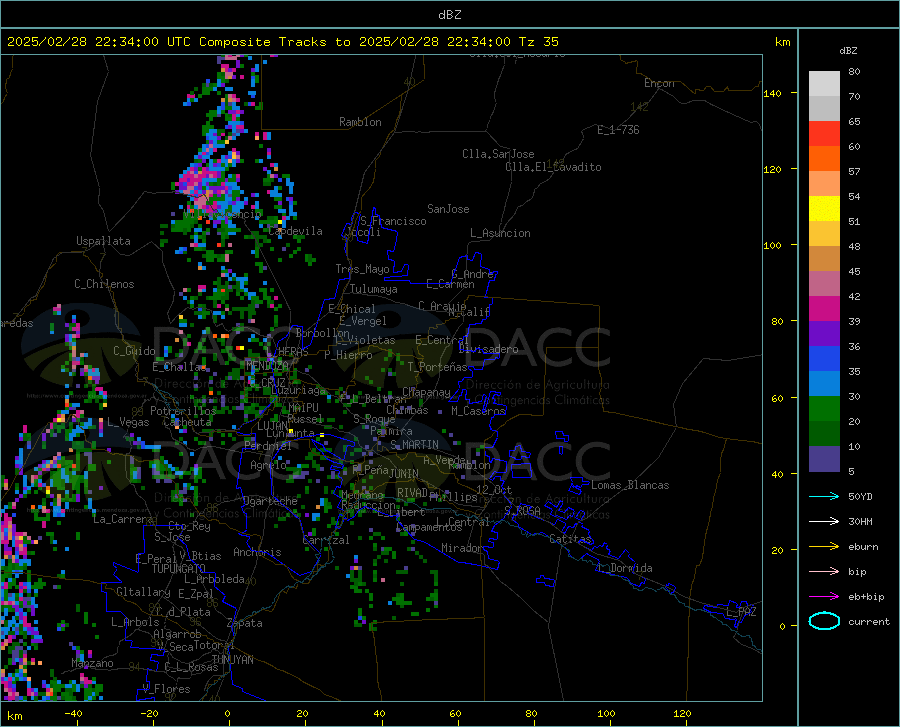Click the 50YD cyan arrow legend icon
The width and height of the screenshot is (900, 727).
[824, 496]
